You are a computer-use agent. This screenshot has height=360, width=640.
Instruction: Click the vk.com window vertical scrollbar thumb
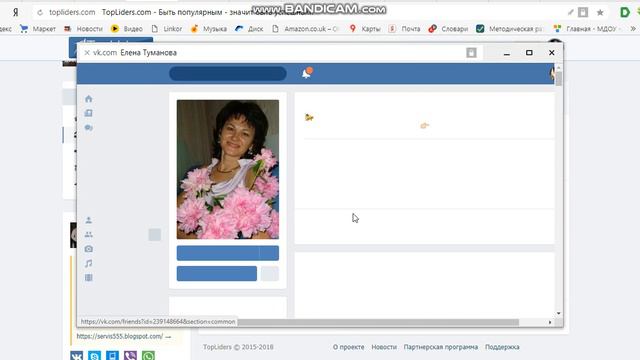pyautogui.click(x=559, y=78)
